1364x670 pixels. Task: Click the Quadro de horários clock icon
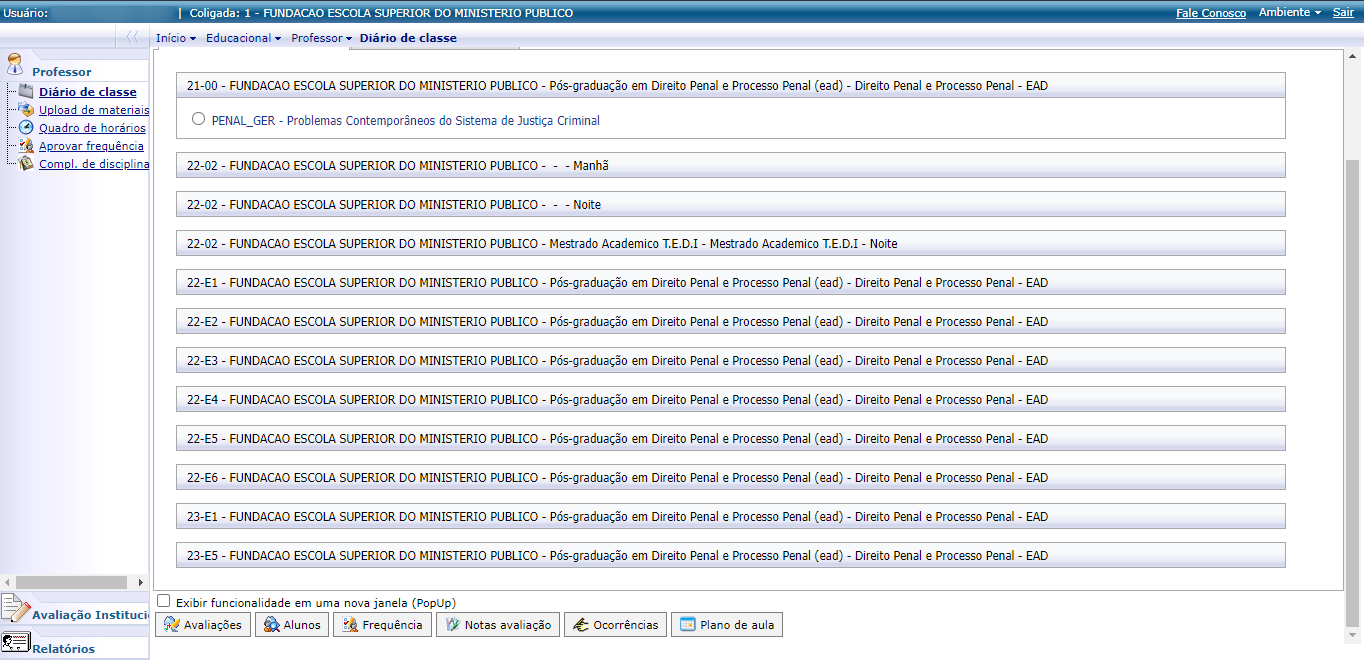pyautogui.click(x=27, y=128)
